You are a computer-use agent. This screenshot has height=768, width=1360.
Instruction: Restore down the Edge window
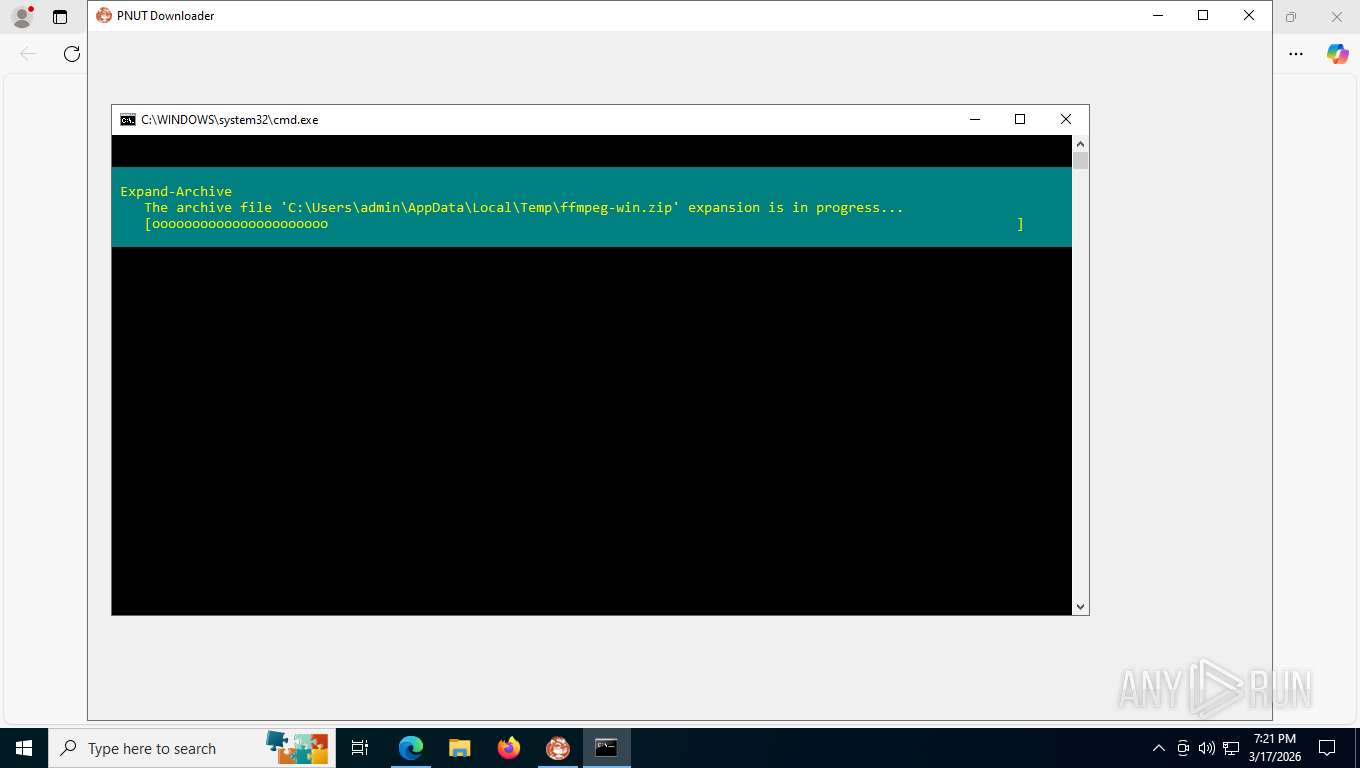(1291, 17)
